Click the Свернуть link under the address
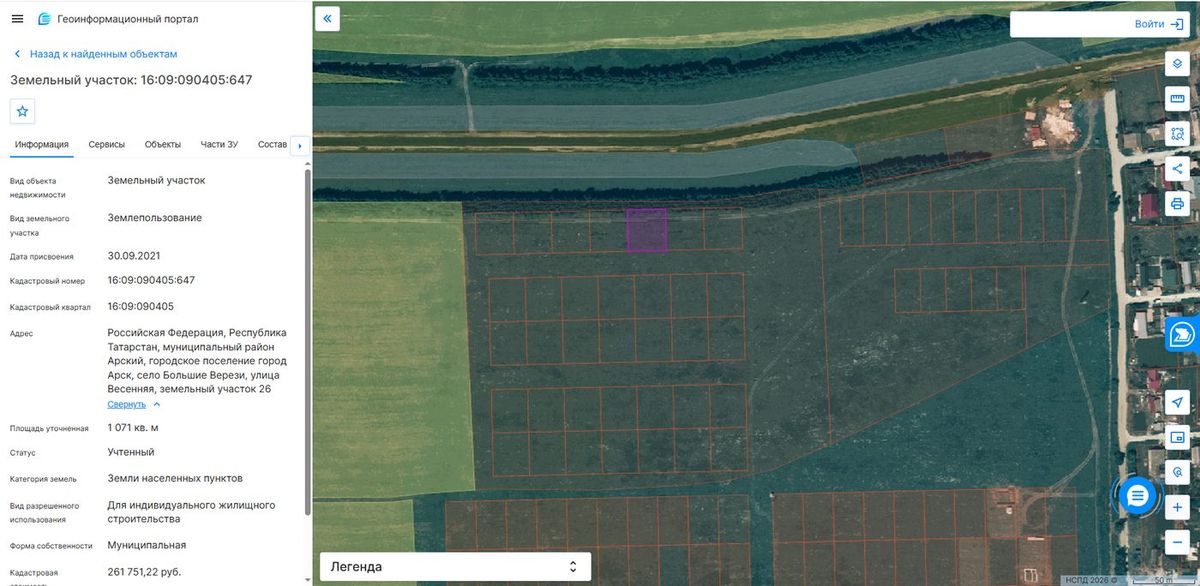 click(x=127, y=405)
